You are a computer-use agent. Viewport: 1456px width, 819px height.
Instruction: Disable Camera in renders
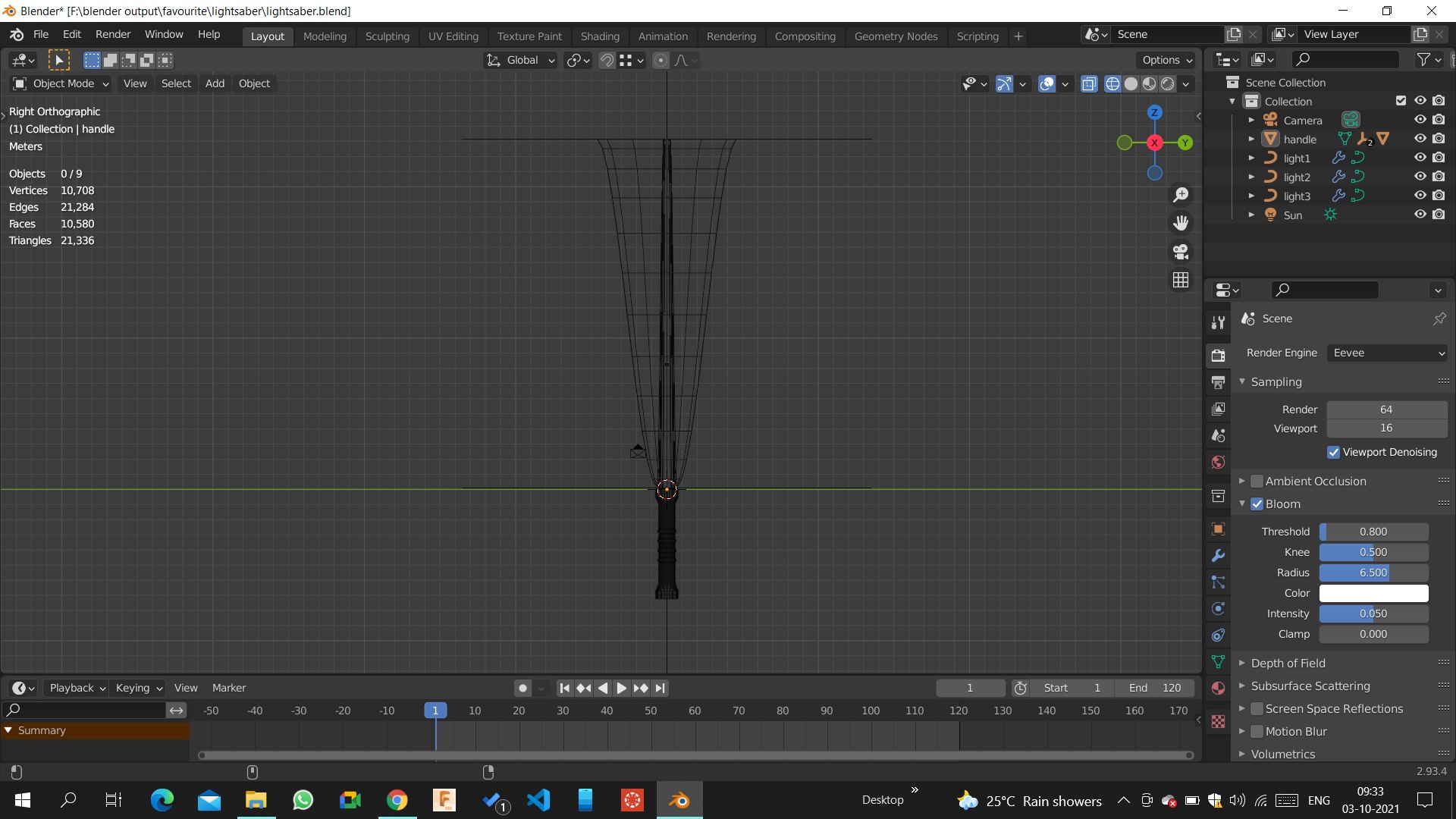[x=1439, y=120]
